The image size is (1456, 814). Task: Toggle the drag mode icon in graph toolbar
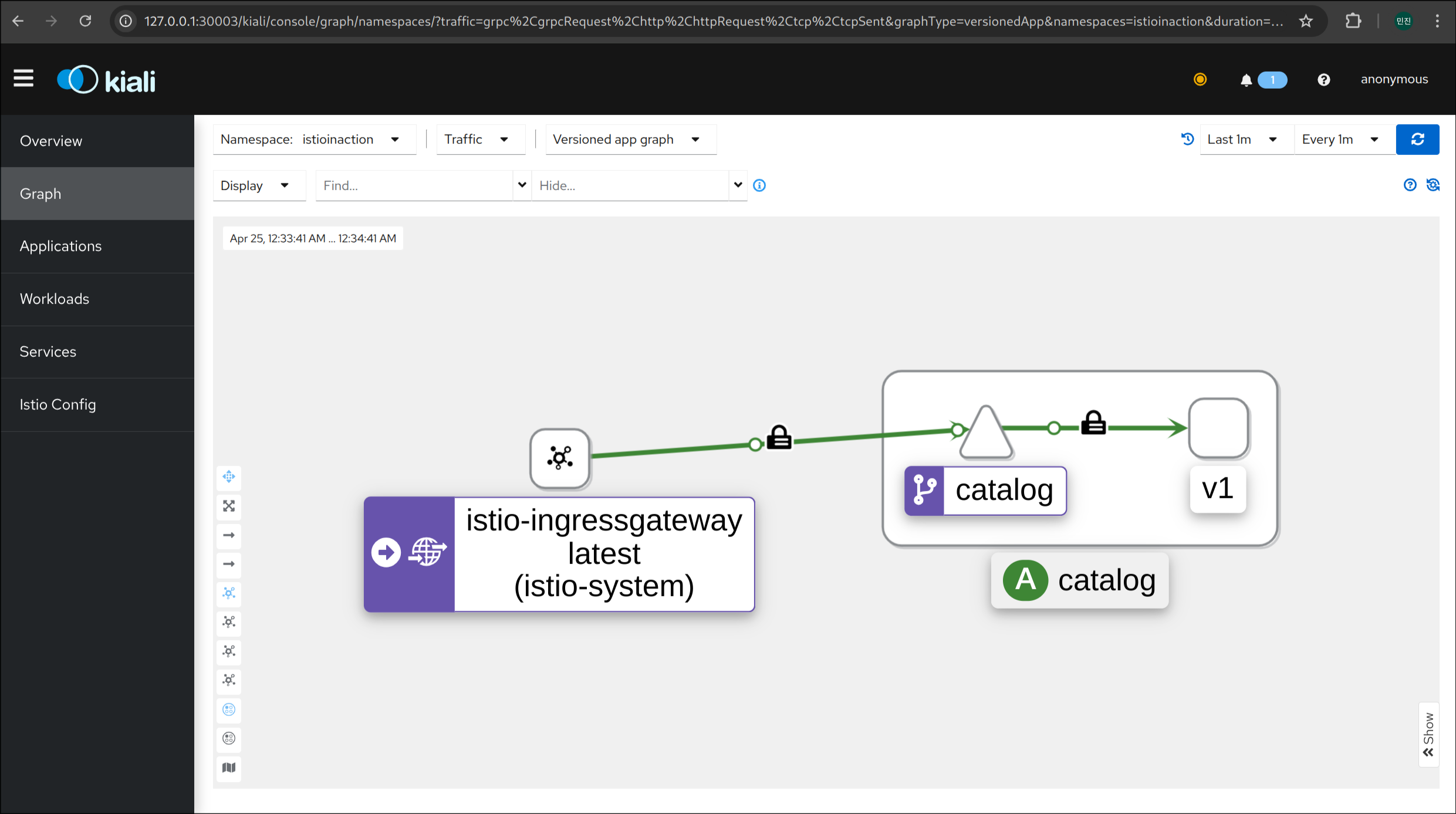(x=229, y=477)
